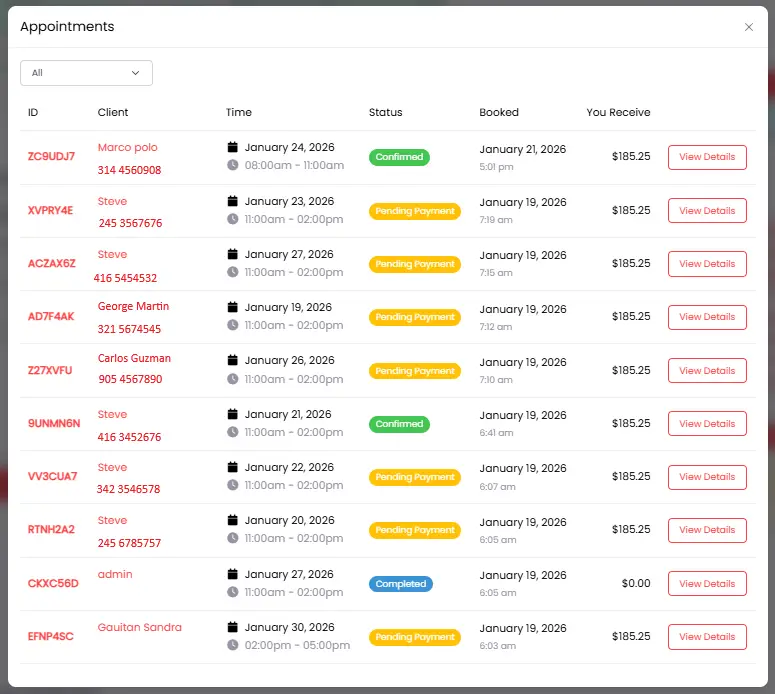This screenshot has height=694, width=775.
Task: Click calendar icon beside January 19, 2026 time
Action: [233, 308]
